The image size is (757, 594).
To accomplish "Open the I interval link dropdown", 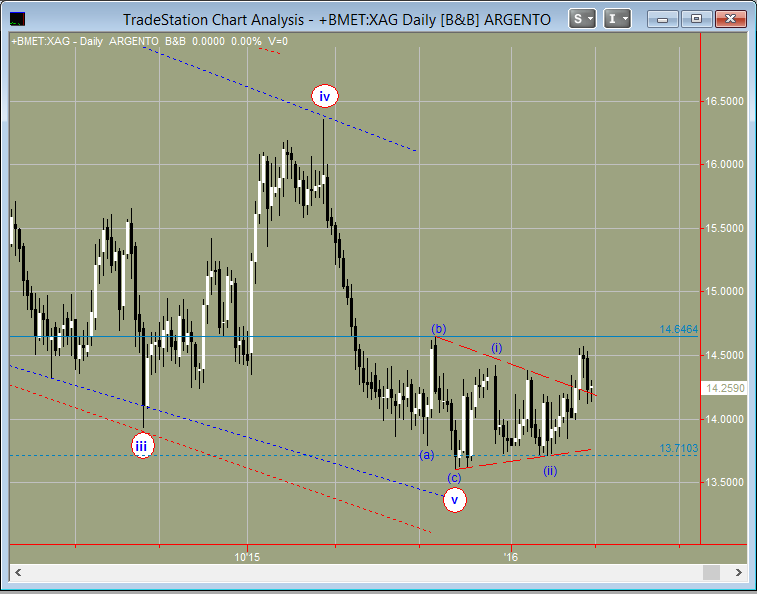I will [617, 19].
